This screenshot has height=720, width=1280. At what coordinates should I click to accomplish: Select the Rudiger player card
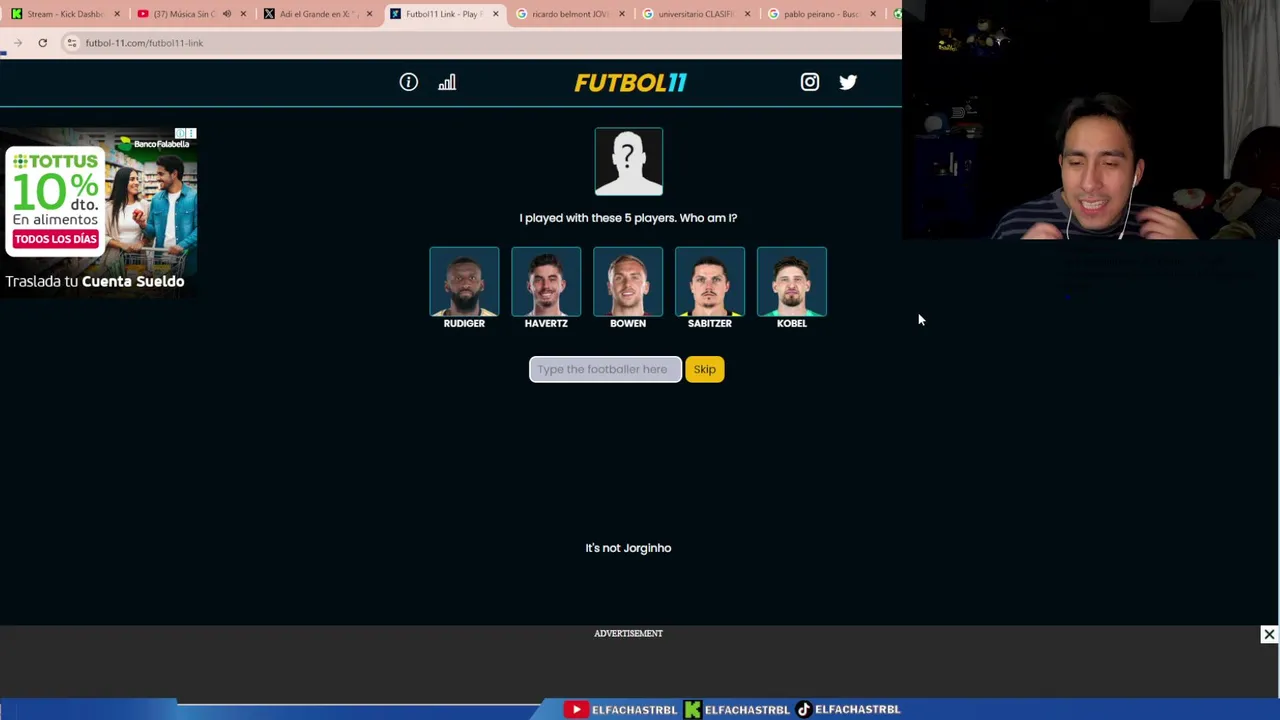pyautogui.click(x=464, y=288)
